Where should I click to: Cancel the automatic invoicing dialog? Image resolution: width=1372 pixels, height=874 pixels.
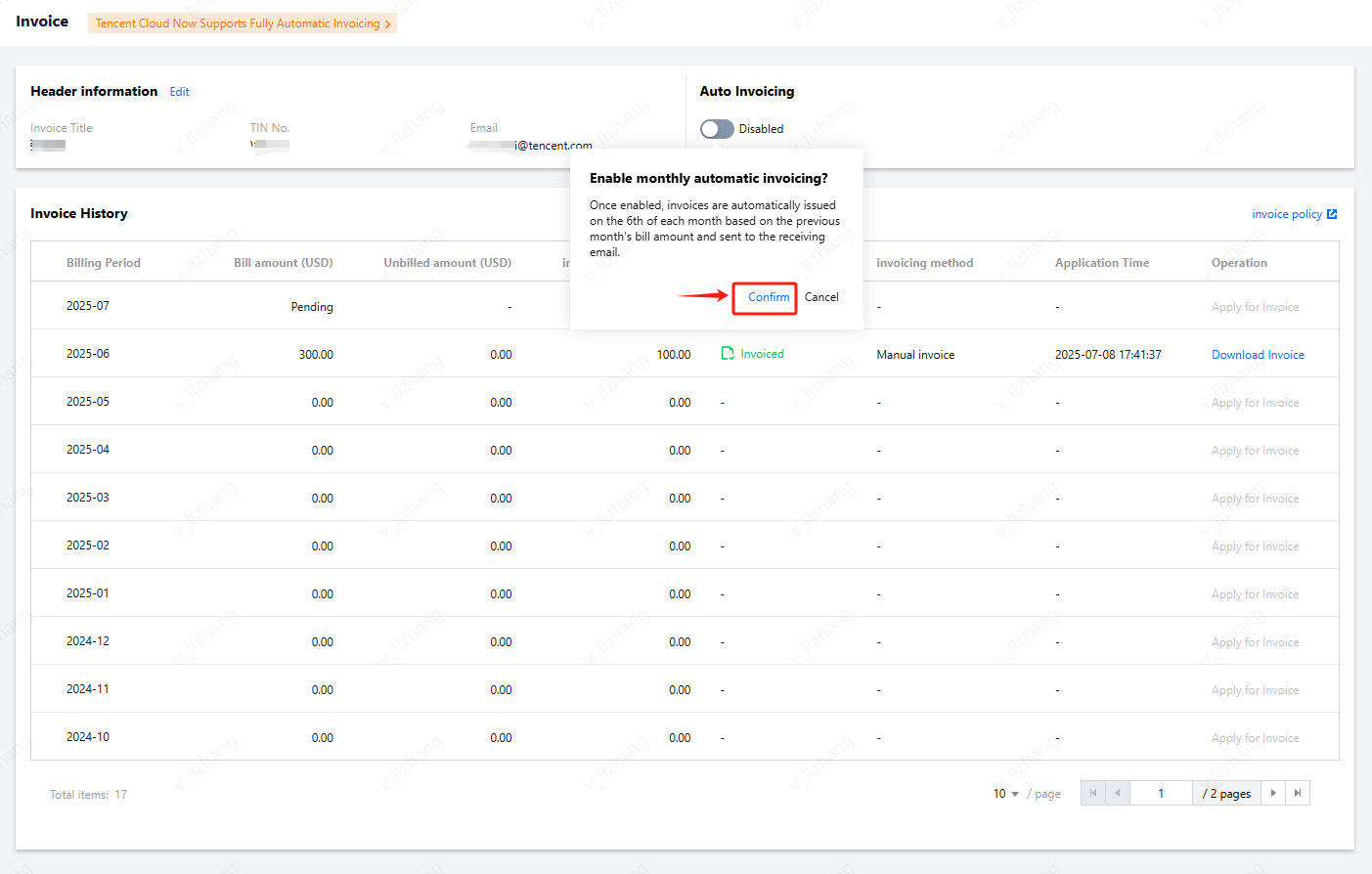point(821,297)
